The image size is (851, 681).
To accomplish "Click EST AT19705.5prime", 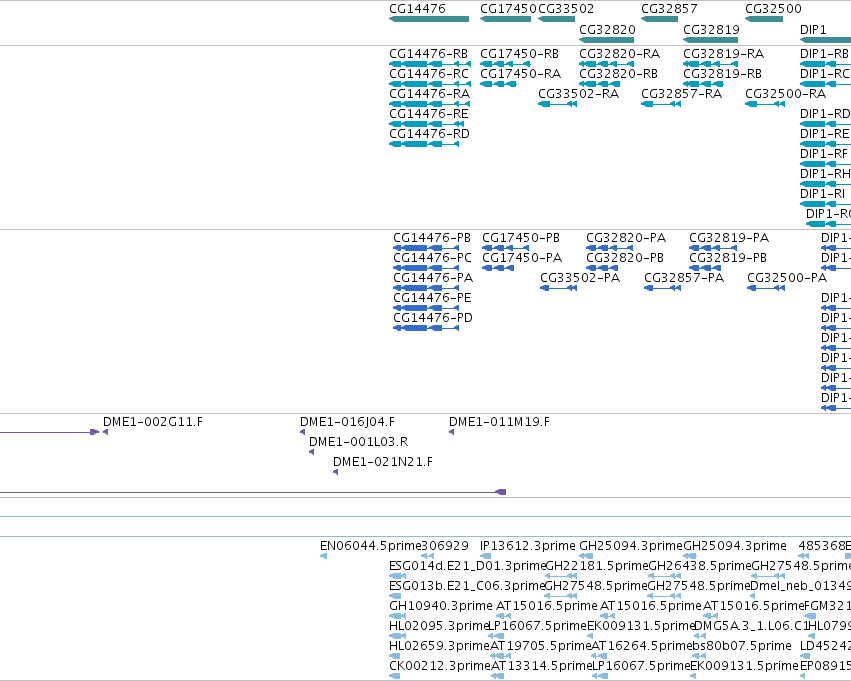I will point(500,656).
